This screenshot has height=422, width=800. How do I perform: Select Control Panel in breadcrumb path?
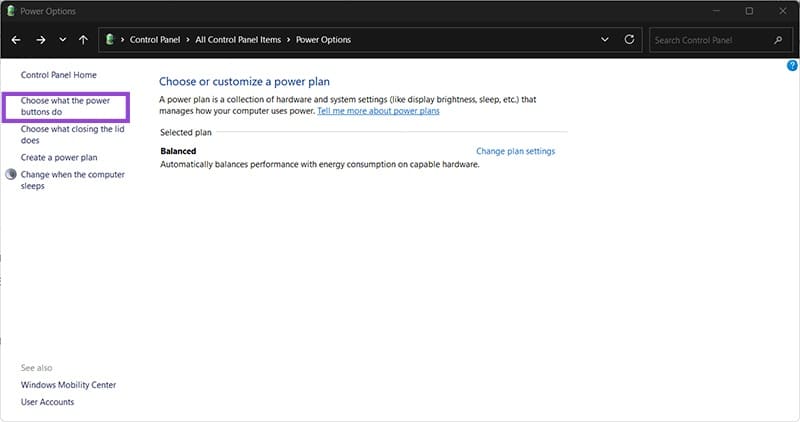(x=155, y=40)
